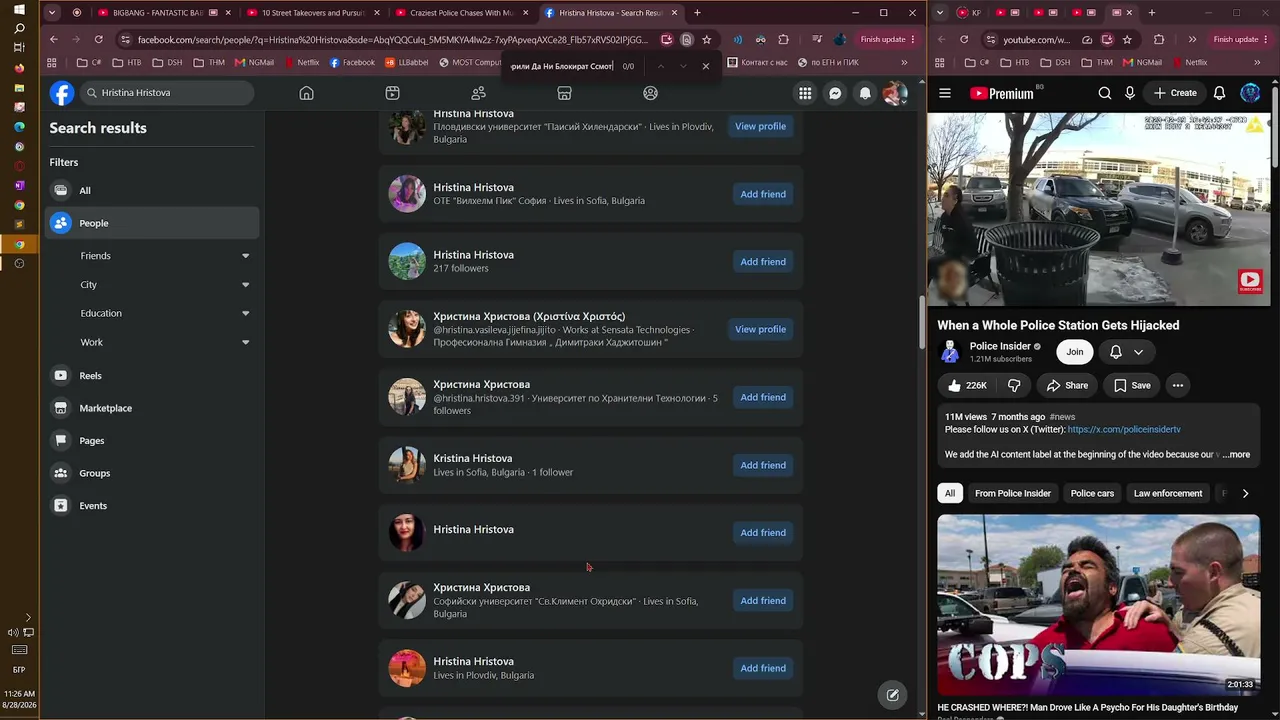Select the Pages search filter
1280x720 pixels.
(153, 441)
